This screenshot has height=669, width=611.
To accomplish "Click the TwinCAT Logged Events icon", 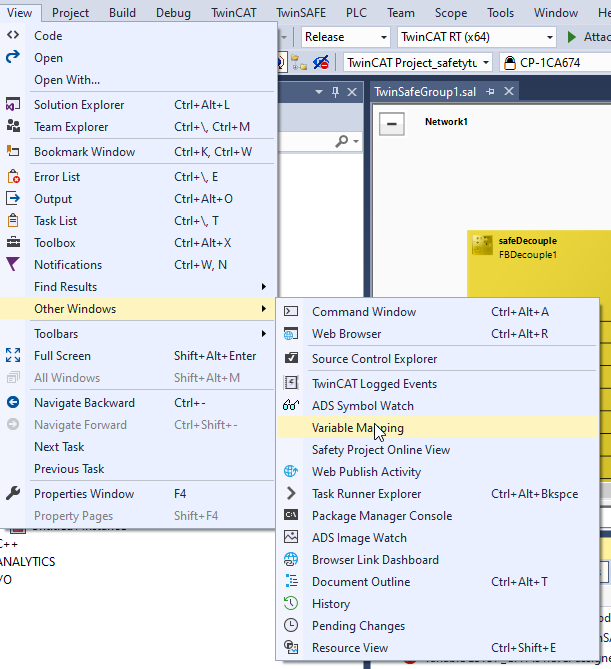I will point(291,383).
